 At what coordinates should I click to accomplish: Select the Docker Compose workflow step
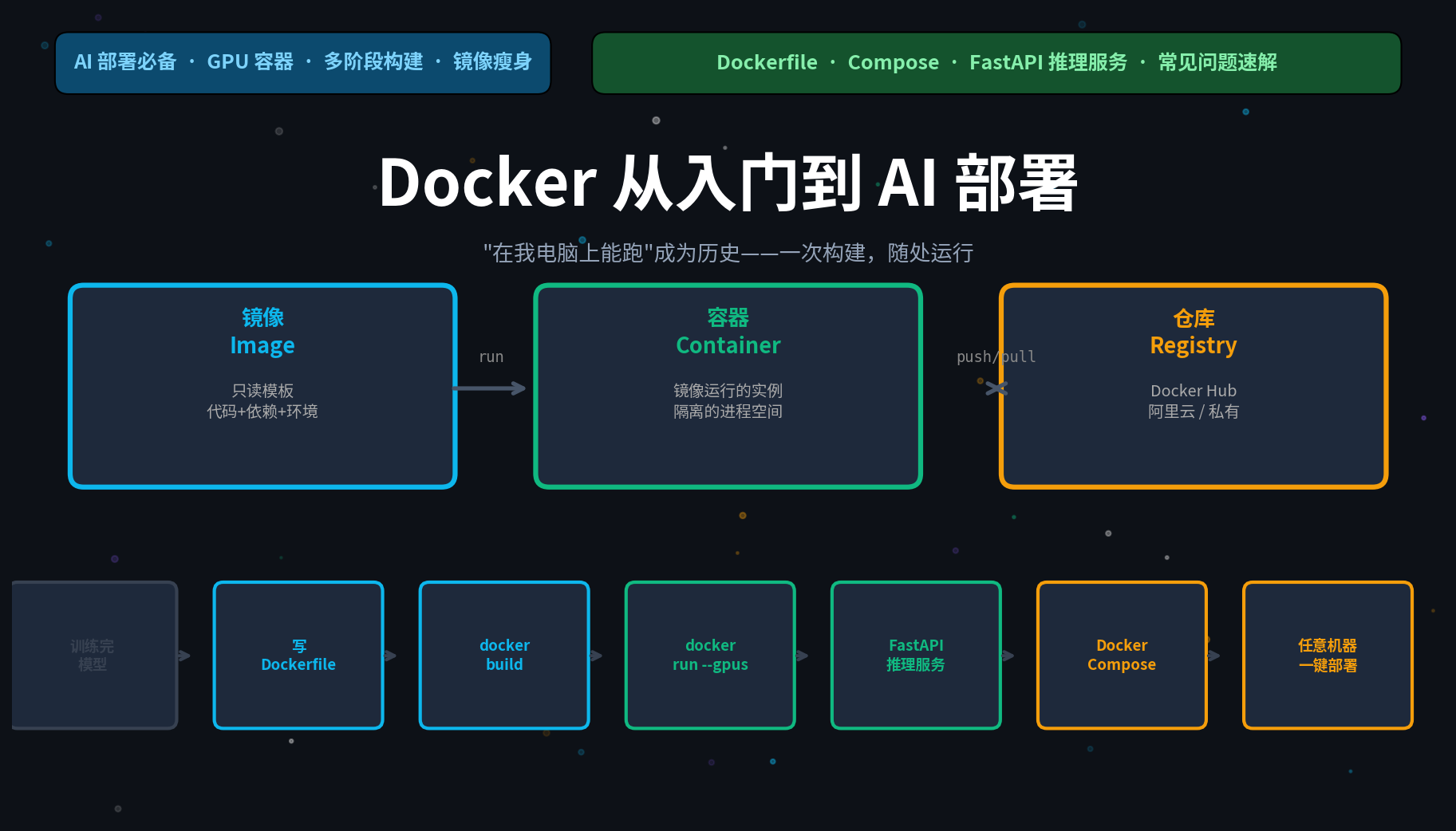point(1122,655)
